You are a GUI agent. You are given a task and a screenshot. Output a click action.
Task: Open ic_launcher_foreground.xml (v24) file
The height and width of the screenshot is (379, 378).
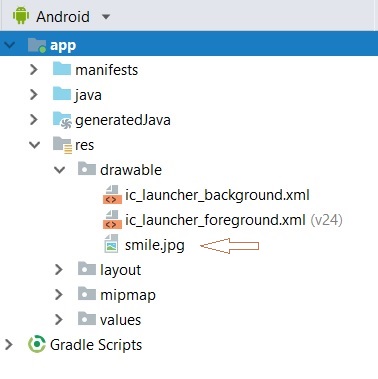click(x=234, y=220)
